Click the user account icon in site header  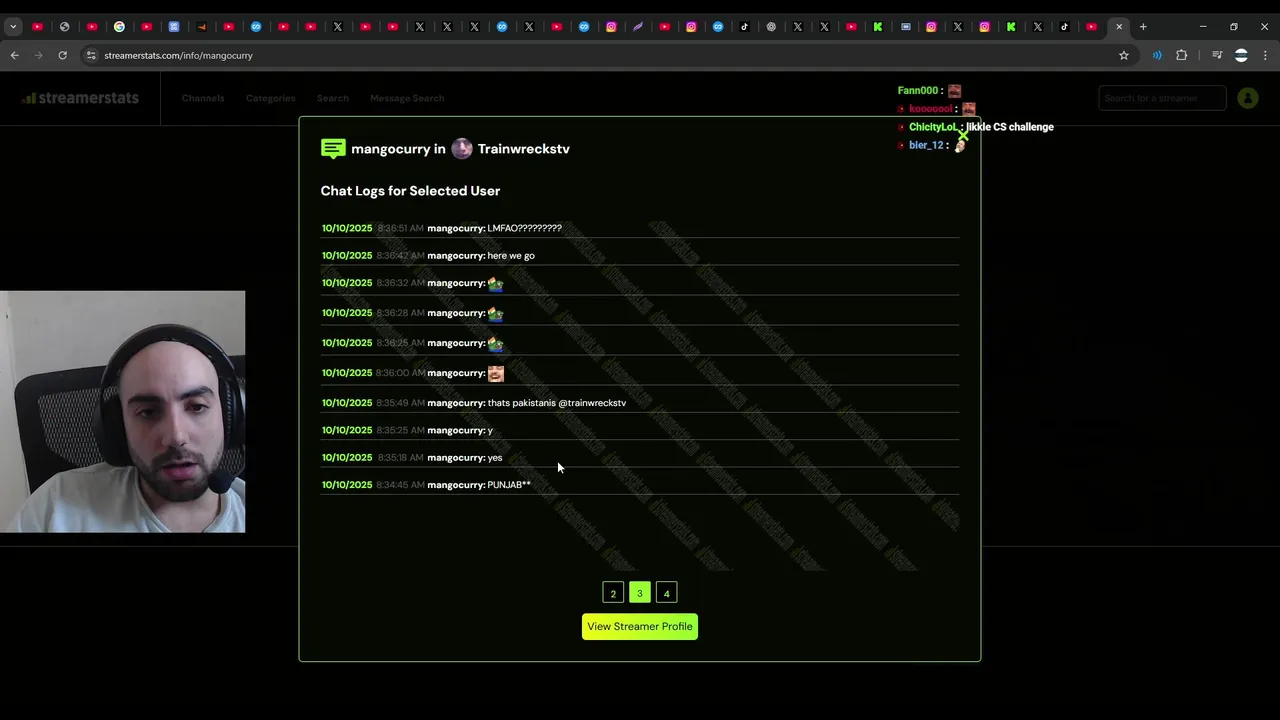tap(1248, 98)
